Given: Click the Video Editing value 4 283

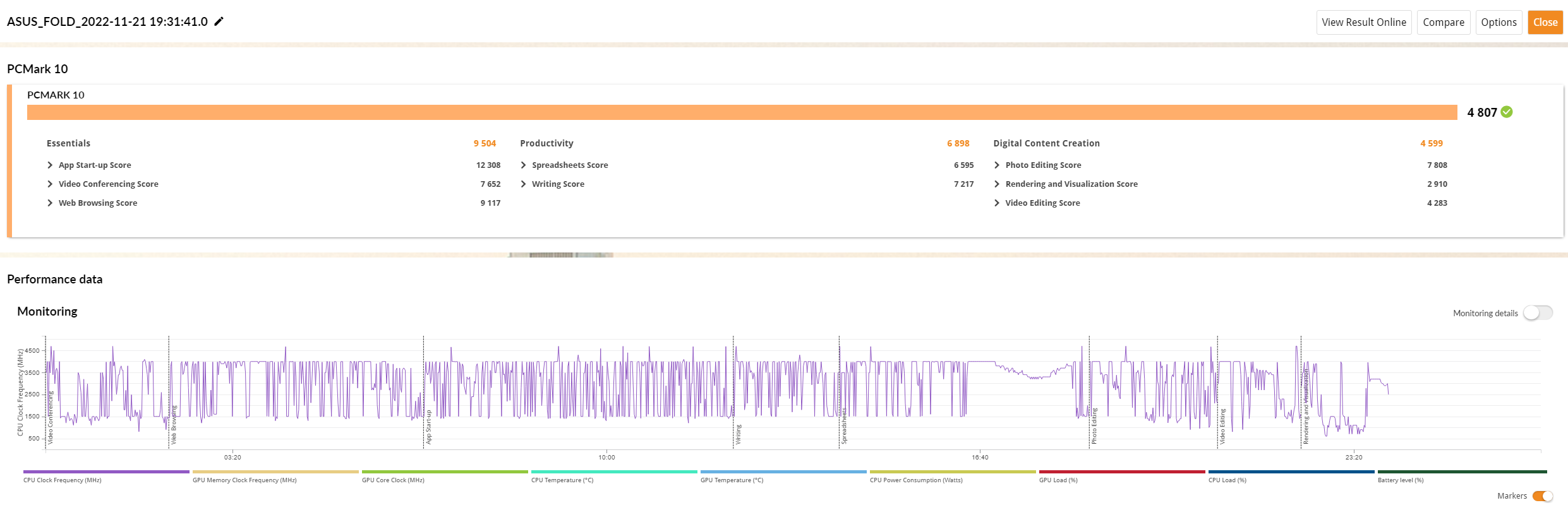Looking at the screenshot, I should (1437, 203).
